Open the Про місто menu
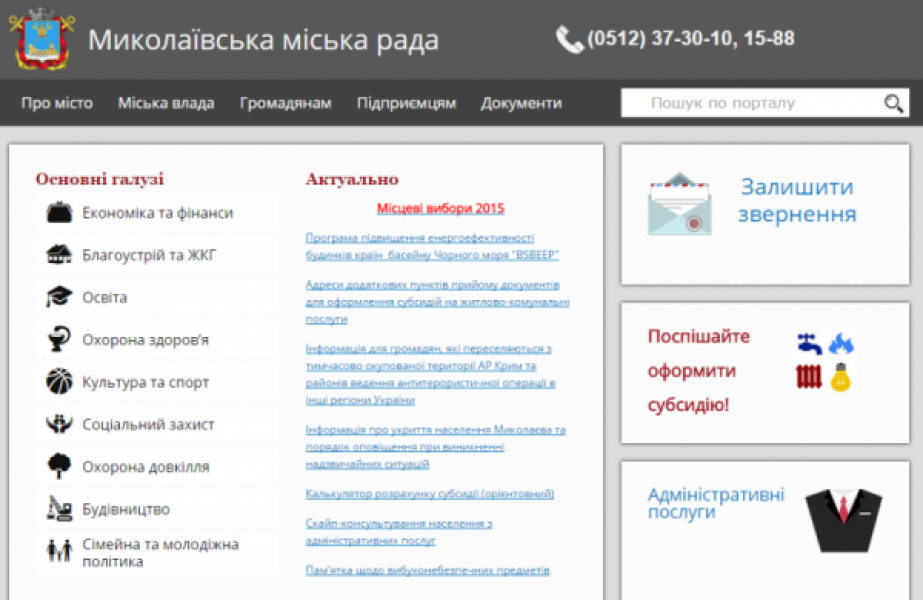 pyautogui.click(x=57, y=103)
